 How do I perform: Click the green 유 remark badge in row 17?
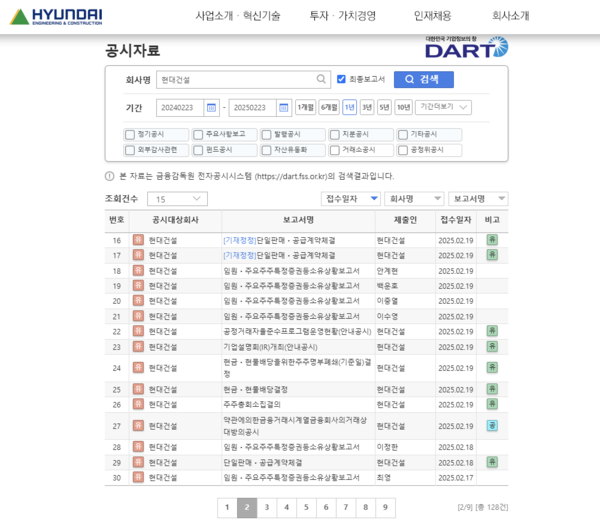point(492,255)
